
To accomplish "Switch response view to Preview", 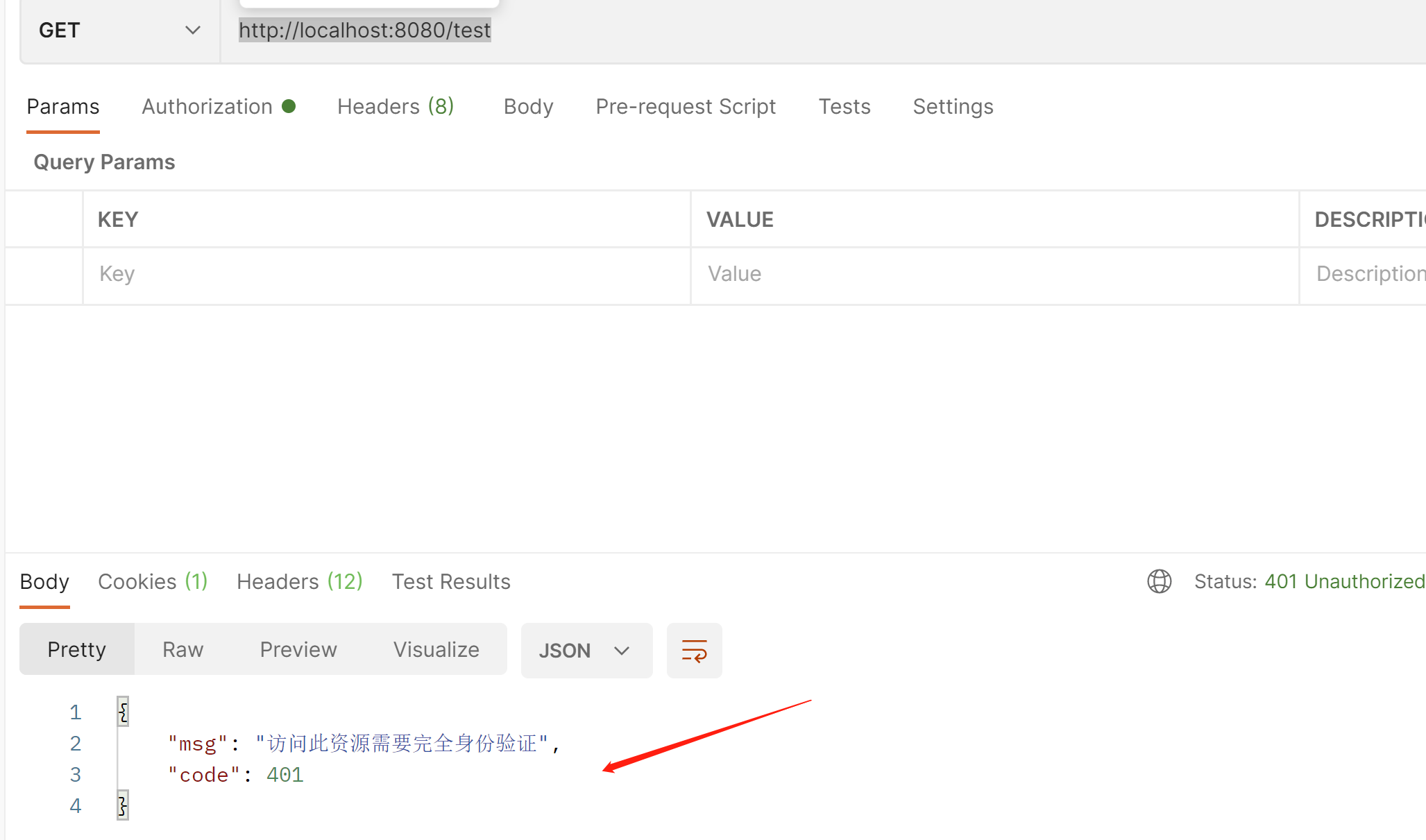I will (298, 649).
